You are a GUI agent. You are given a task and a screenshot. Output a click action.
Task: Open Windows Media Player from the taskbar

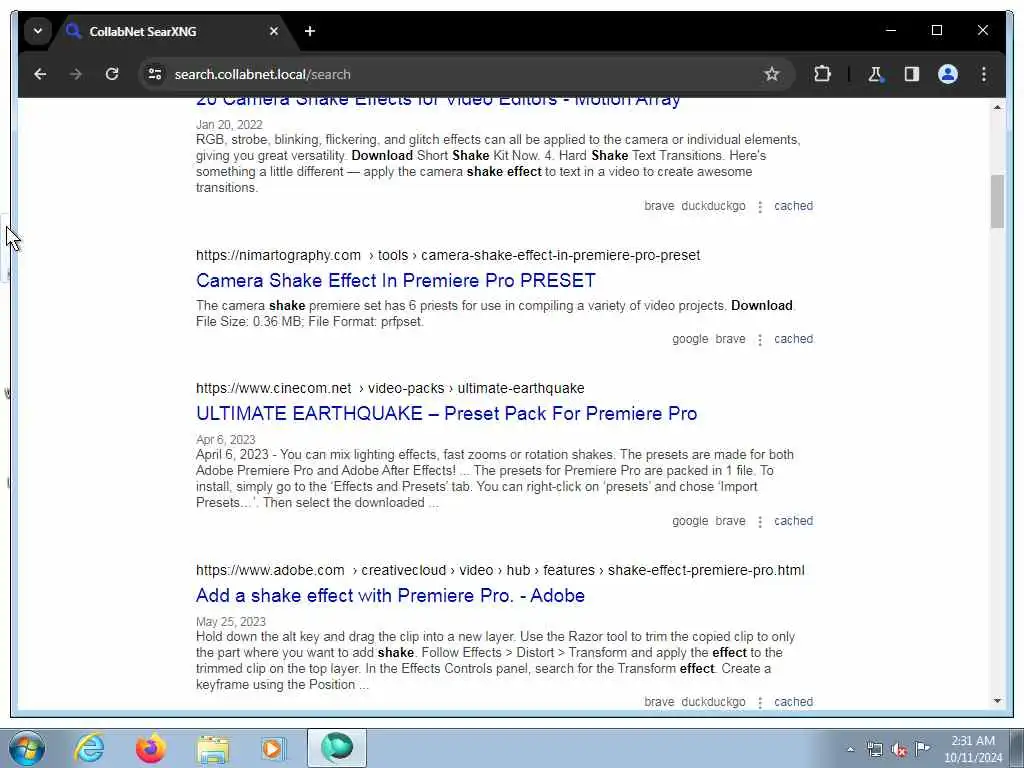click(272, 748)
